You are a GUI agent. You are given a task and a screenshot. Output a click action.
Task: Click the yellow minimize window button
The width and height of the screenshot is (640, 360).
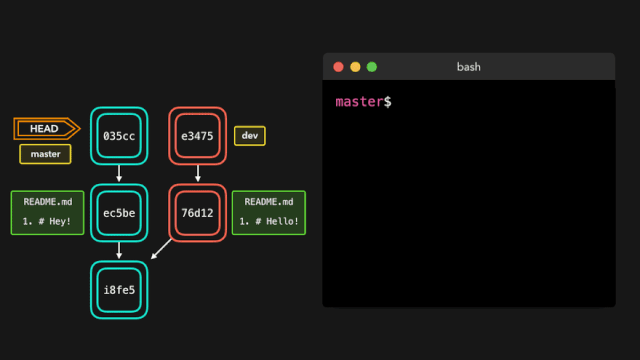[355, 67]
